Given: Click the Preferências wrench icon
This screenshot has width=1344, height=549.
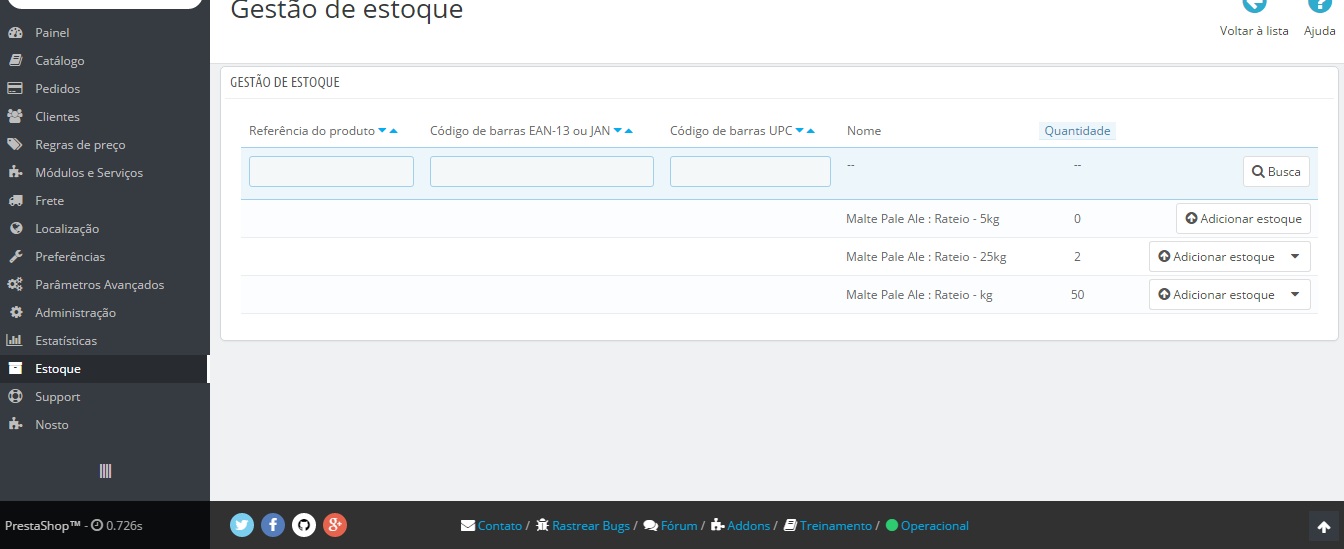Looking at the screenshot, I should tap(15, 257).
